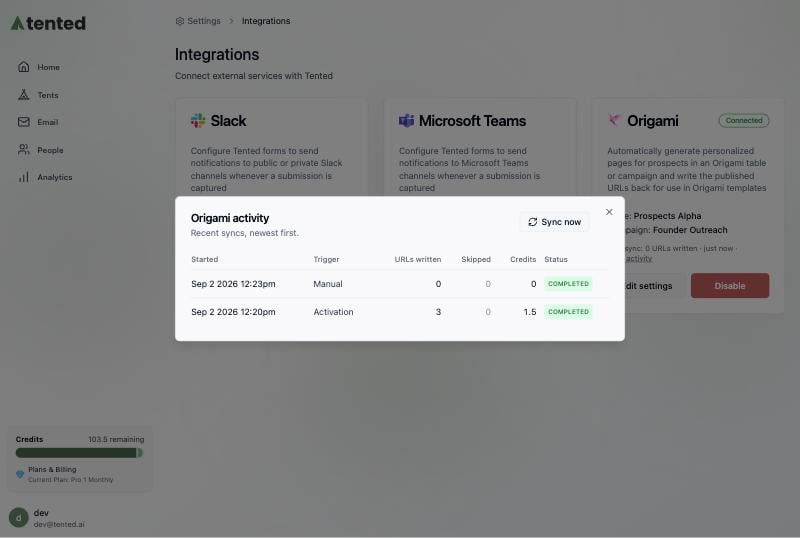Screen dimensions: 800x538
Task: Click the Trigger column header
Action: click(x=327, y=259)
